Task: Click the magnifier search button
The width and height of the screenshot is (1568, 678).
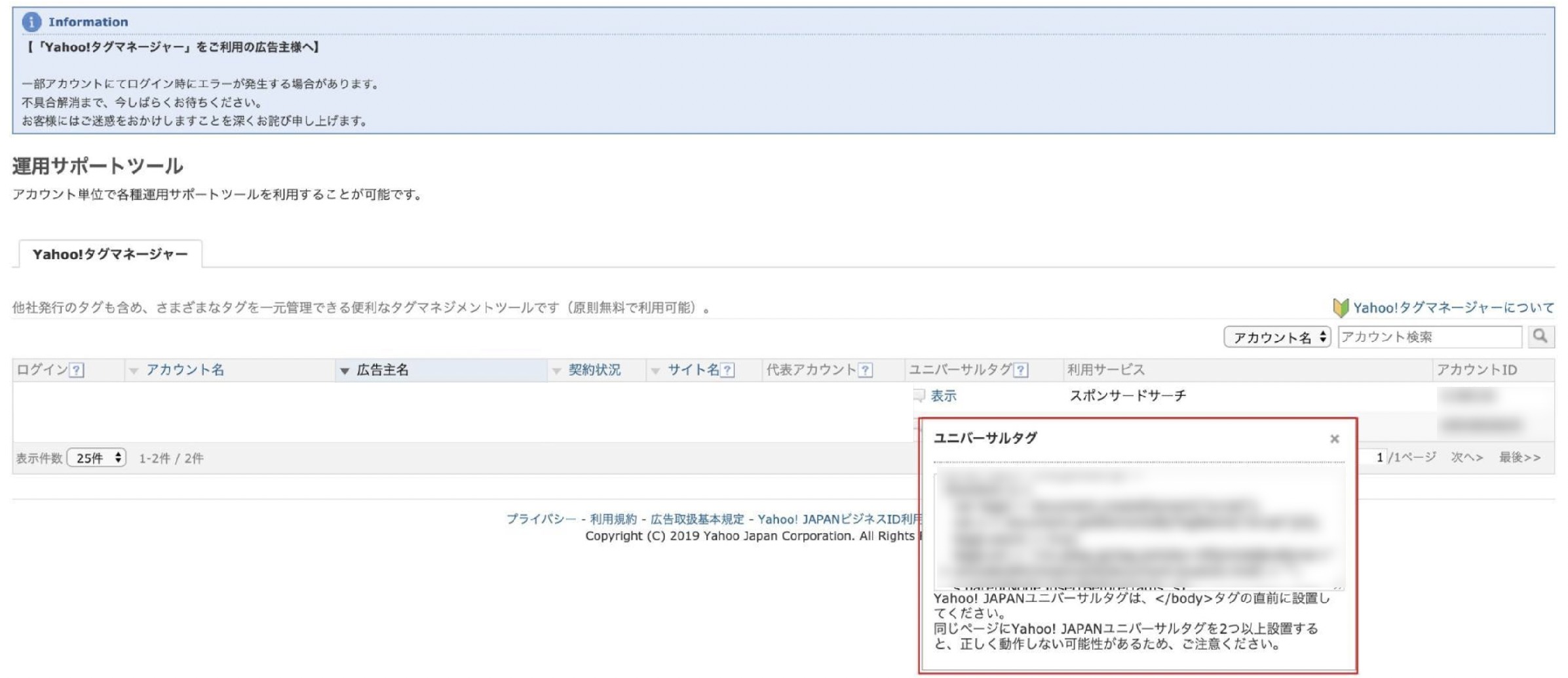Action: click(x=1540, y=337)
